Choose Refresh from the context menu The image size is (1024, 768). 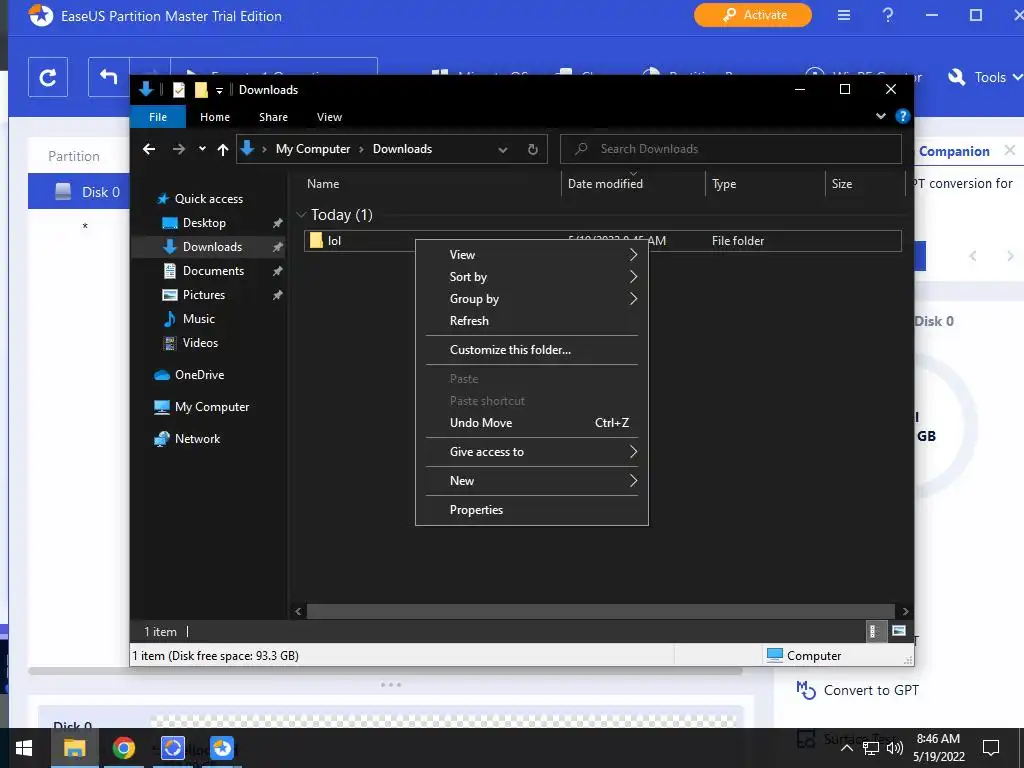coord(532,321)
